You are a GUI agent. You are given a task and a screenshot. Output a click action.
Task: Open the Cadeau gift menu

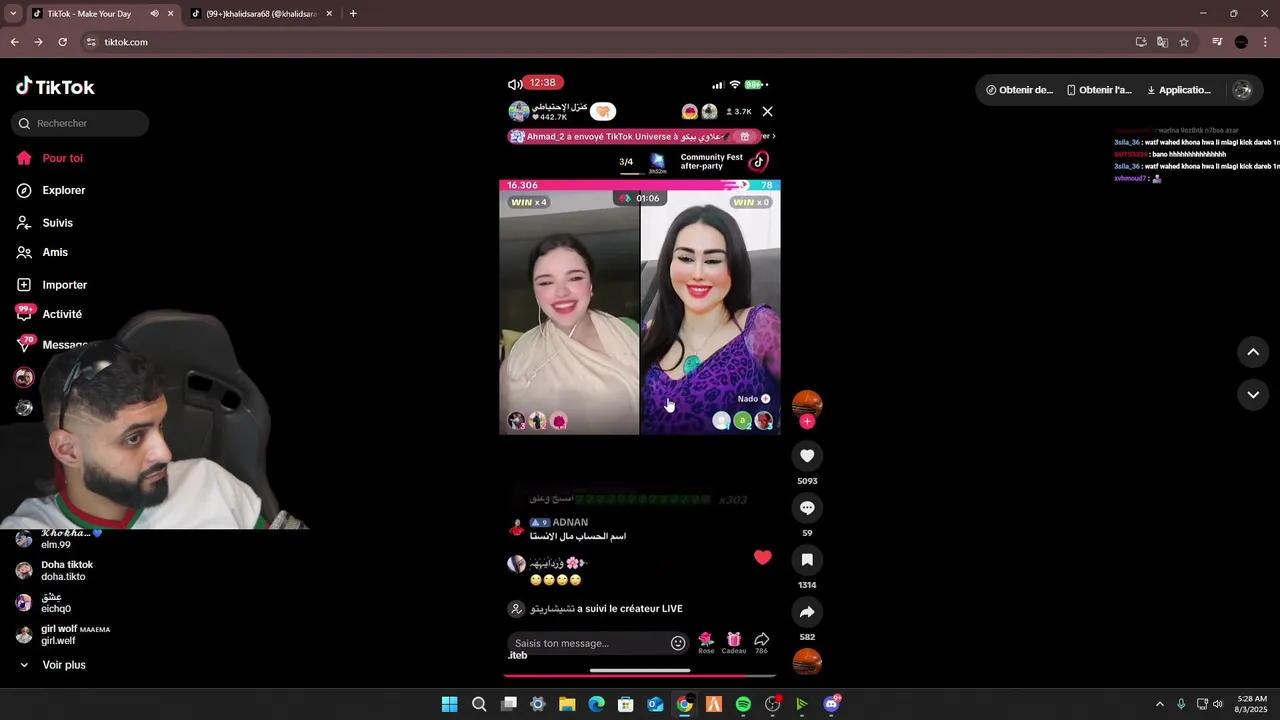pyautogui.click(x=734, y=643)
